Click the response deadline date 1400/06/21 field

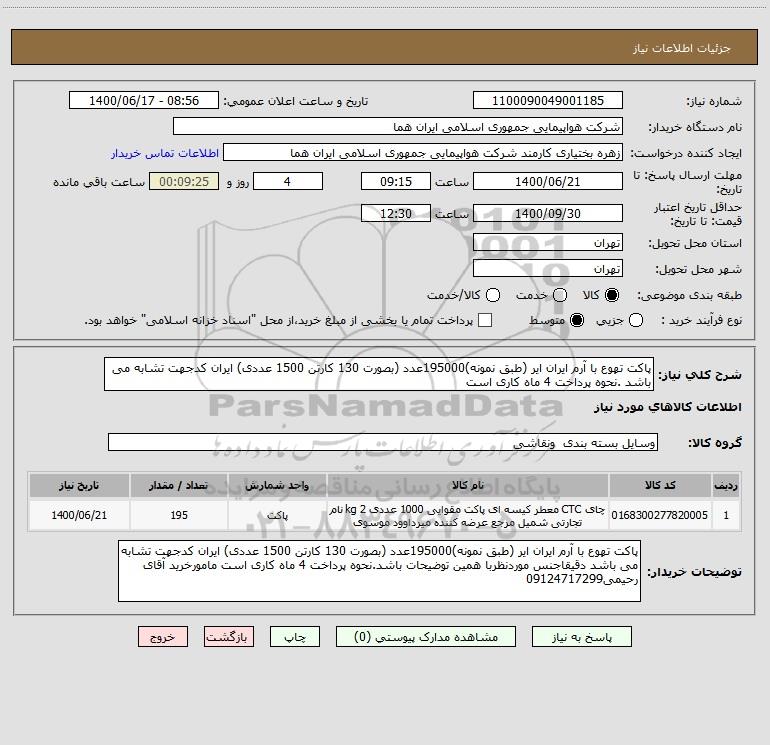coord(548,181)
